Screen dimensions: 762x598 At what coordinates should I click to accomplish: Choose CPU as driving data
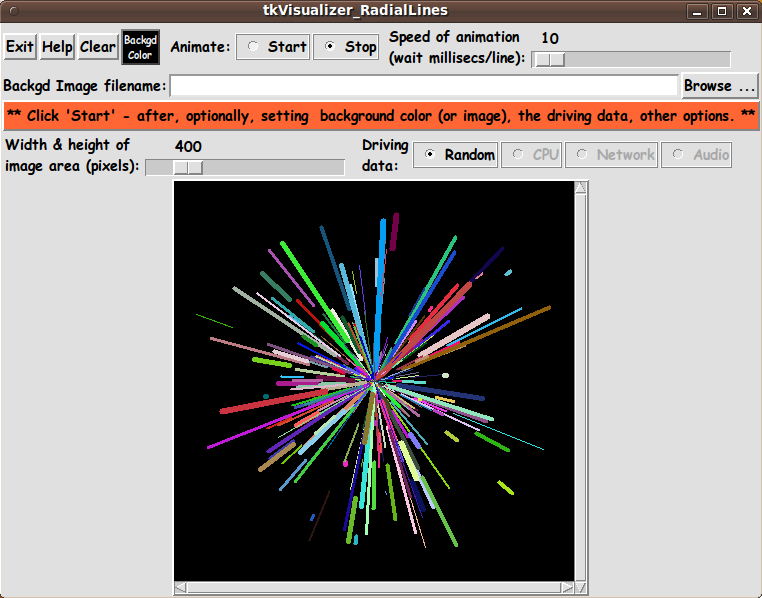(x=531, y=155)
